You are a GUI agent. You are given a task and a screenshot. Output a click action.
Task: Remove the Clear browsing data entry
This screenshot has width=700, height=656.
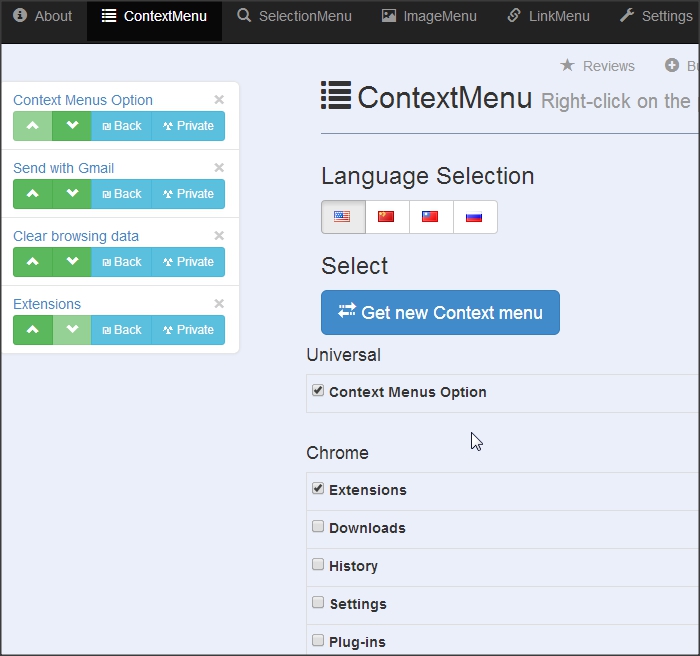coord(219,235)
